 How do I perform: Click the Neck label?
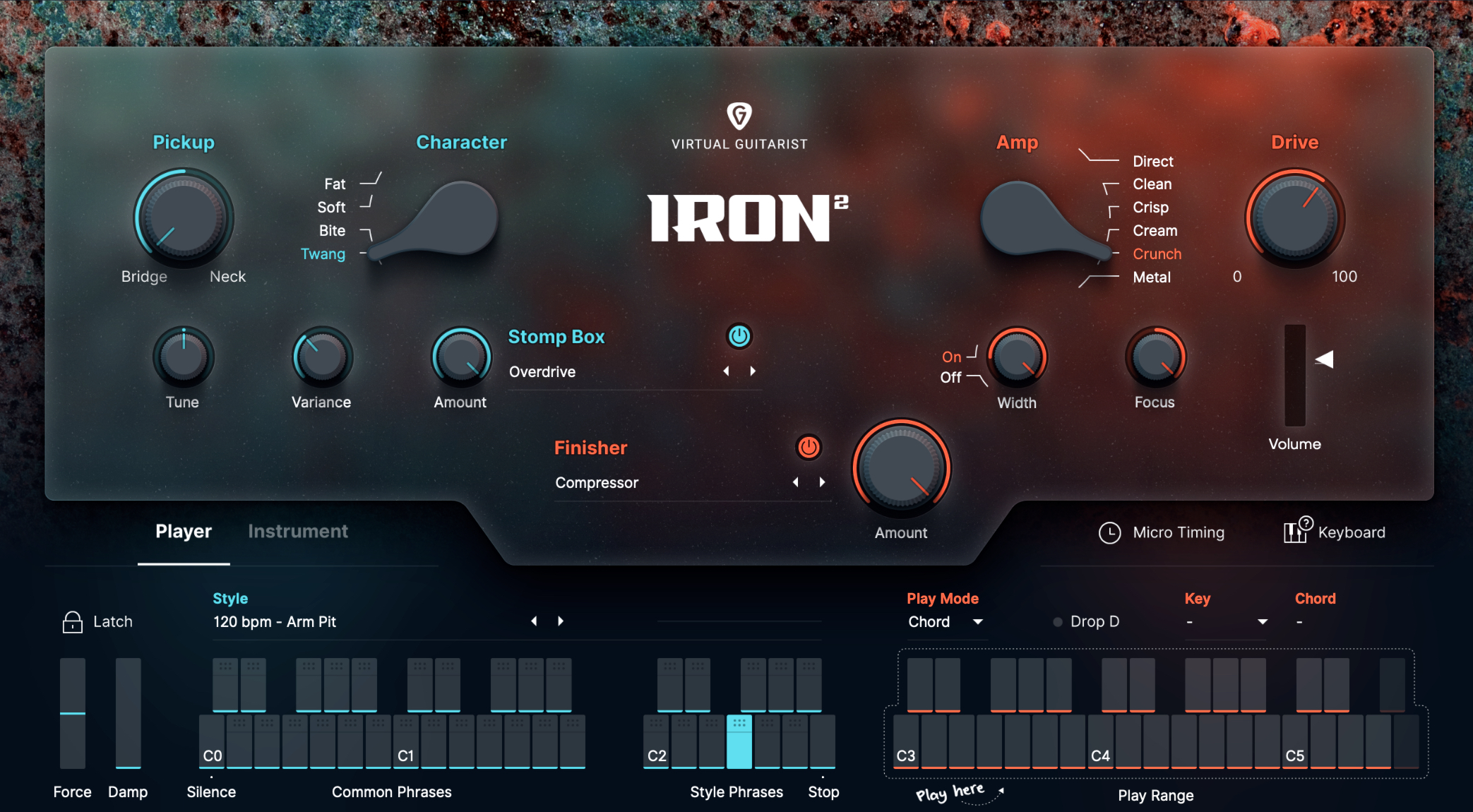[227, 277]
